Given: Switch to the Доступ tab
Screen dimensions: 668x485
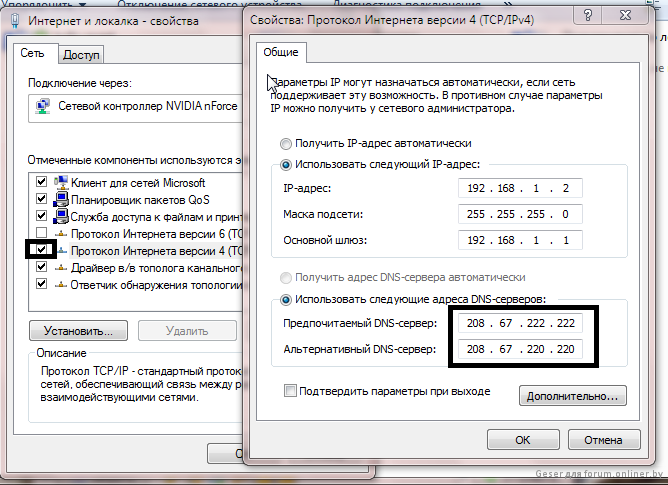Looking at the screenshot, I should 81,55.
